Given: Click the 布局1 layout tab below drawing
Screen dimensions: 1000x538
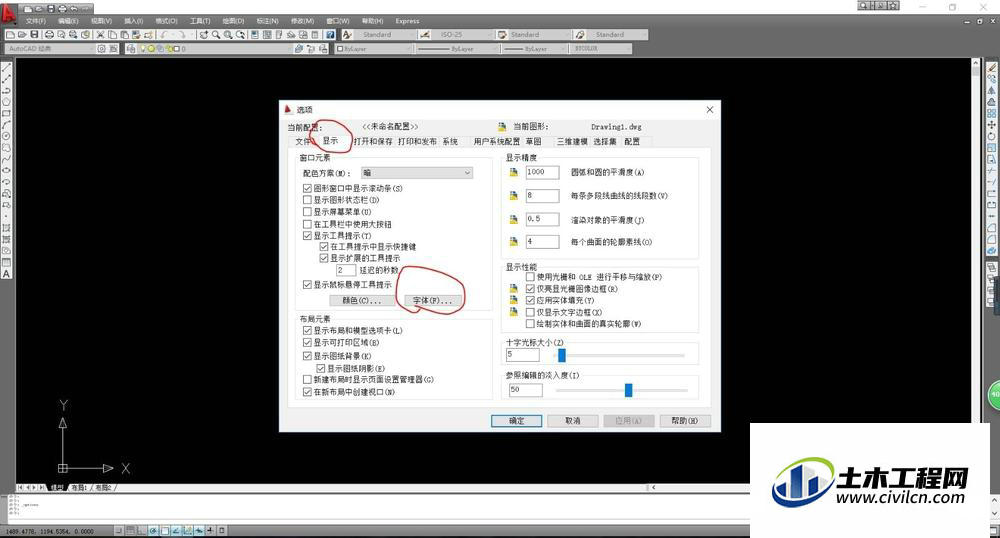Looking at the screenshot, I should [79, 488].
